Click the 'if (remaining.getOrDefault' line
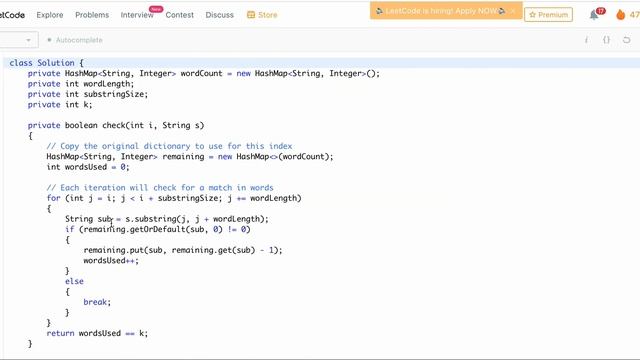The height and width of the screenshot is (360, 640). [158, 229]
